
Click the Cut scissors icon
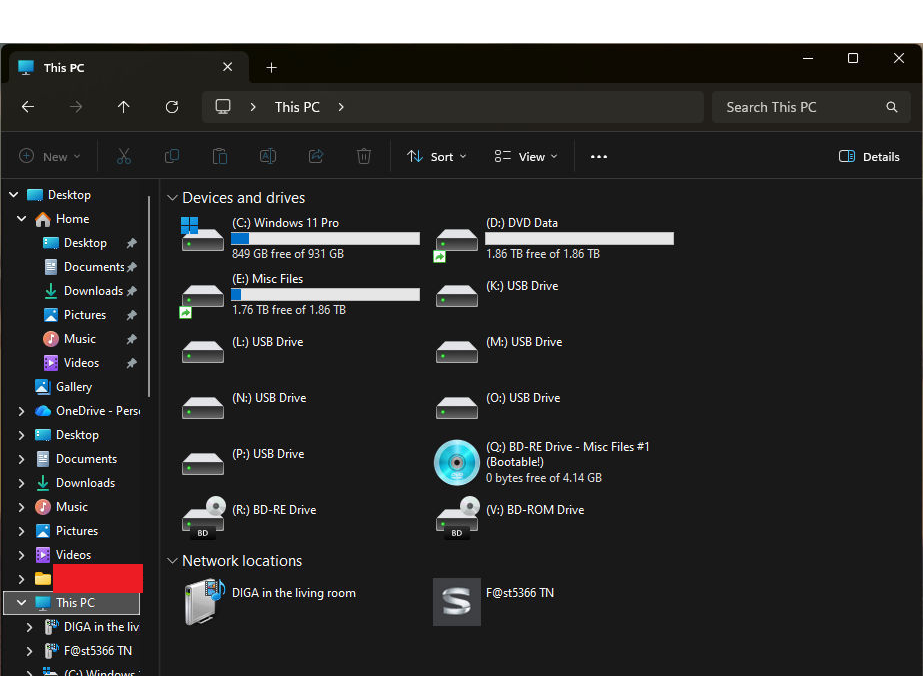click(x=124, y=156)
